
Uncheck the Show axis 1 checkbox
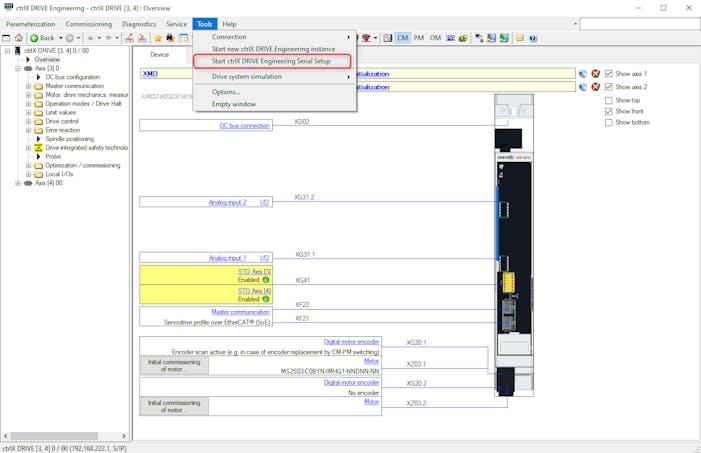point(609,74)
